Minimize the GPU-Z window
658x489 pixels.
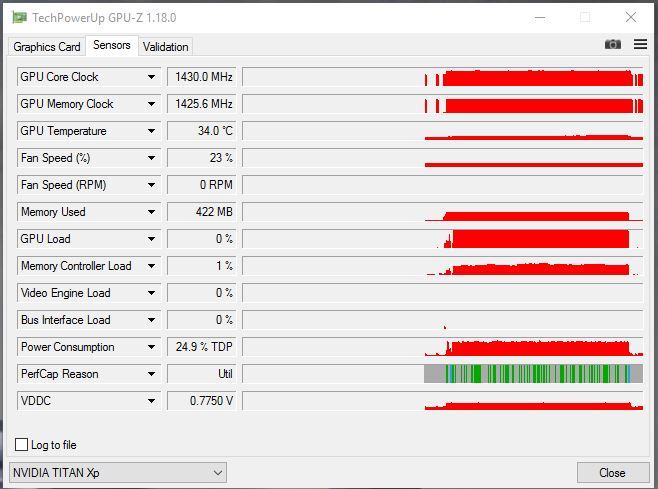tap(540, 18)
